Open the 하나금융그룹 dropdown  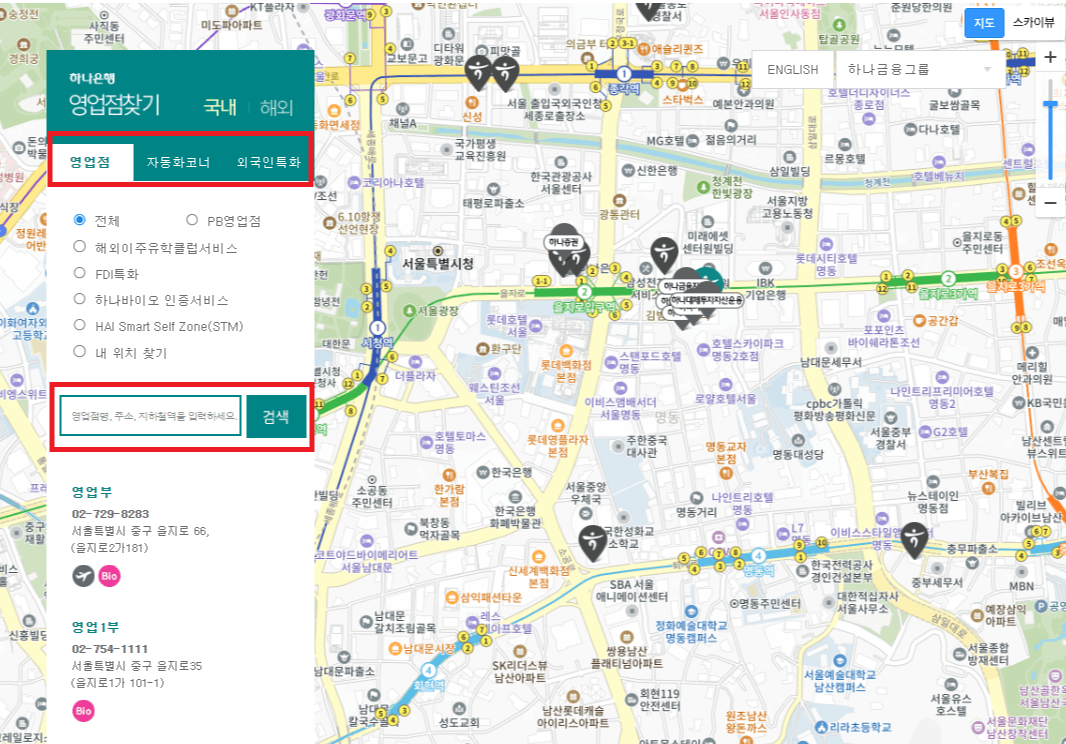pyautogui.click(x=919, y=69)
